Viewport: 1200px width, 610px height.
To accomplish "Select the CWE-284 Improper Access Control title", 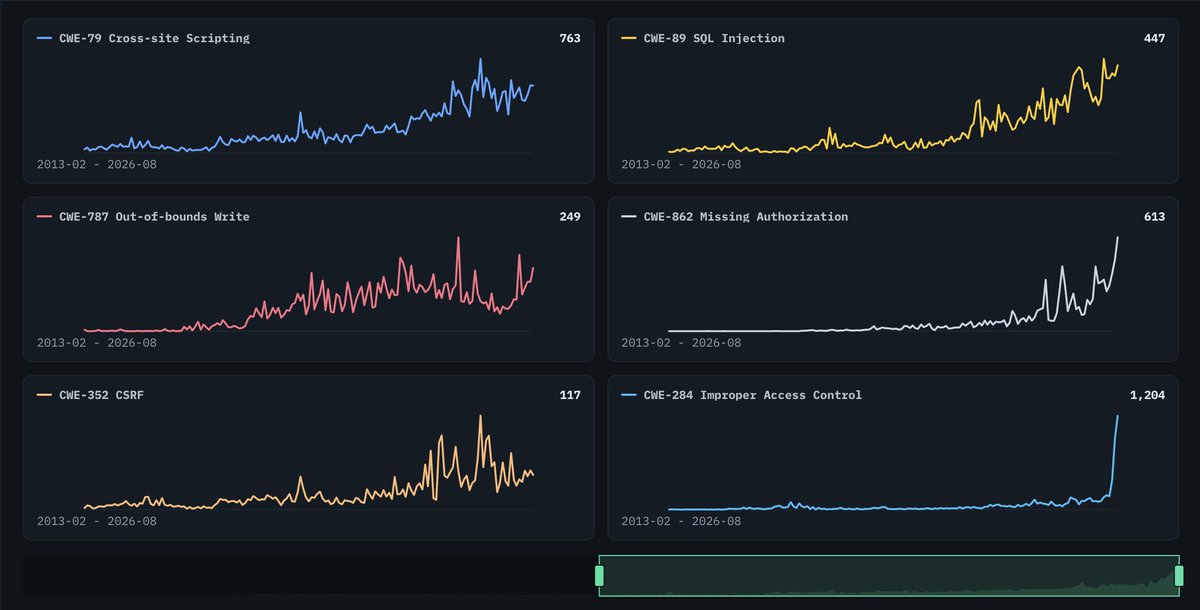I will [x=752, y=395].
